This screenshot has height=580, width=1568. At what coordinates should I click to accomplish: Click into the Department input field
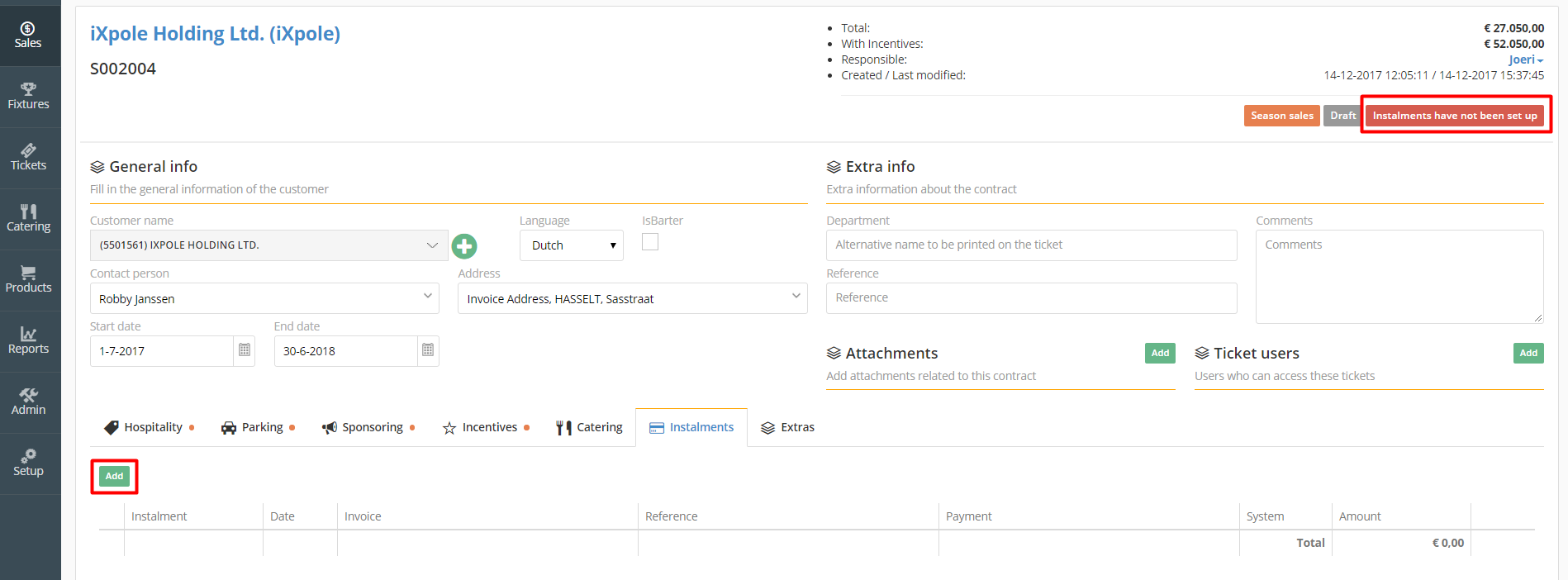tap(1031, 245)
